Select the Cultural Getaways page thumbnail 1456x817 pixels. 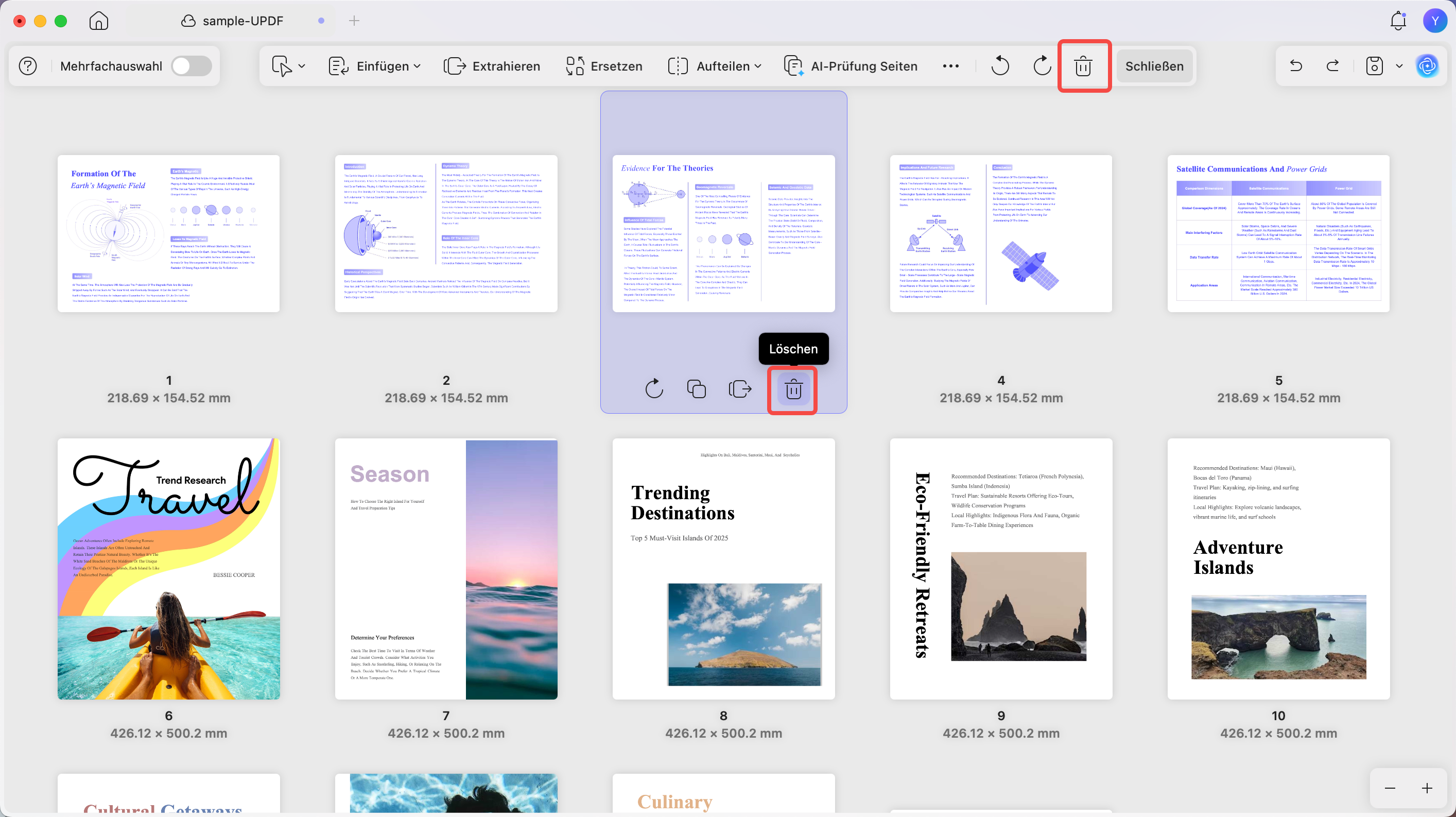[x=168, y=793]
